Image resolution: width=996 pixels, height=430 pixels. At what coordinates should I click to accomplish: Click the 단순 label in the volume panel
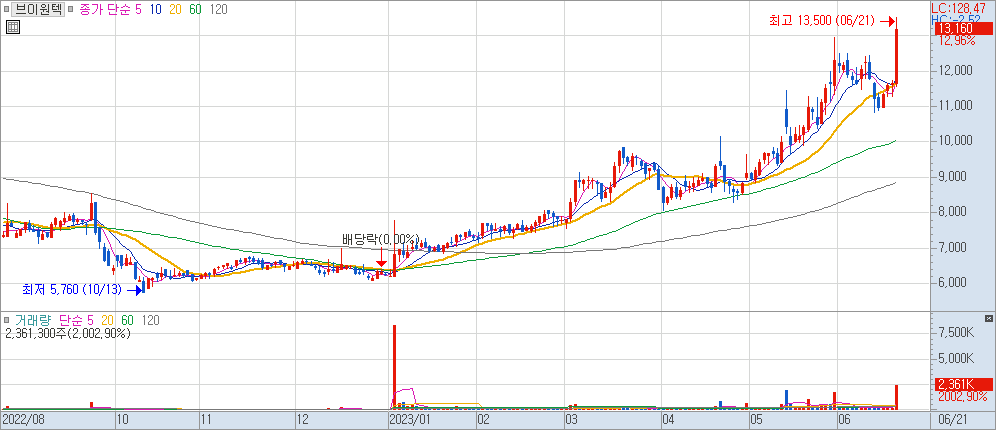(x=70, y=321)
